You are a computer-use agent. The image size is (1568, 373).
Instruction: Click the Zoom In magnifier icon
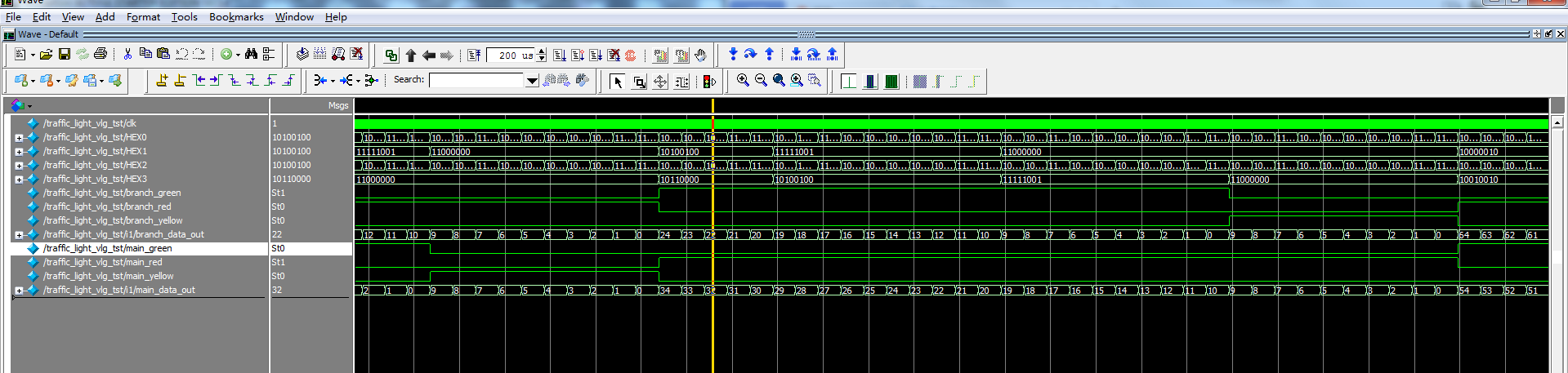743,80
